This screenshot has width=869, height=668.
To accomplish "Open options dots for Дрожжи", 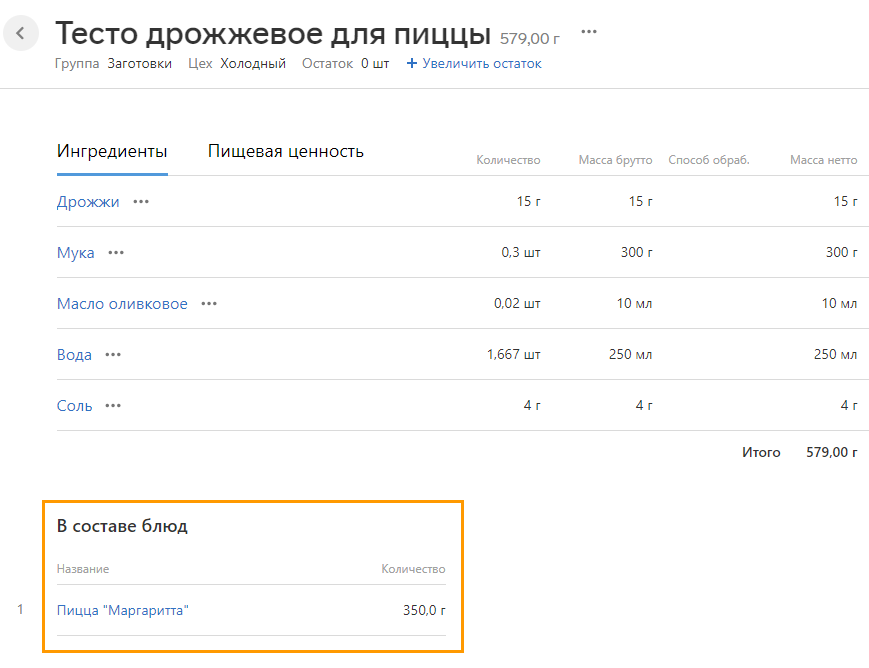I will tap(141, 202).
